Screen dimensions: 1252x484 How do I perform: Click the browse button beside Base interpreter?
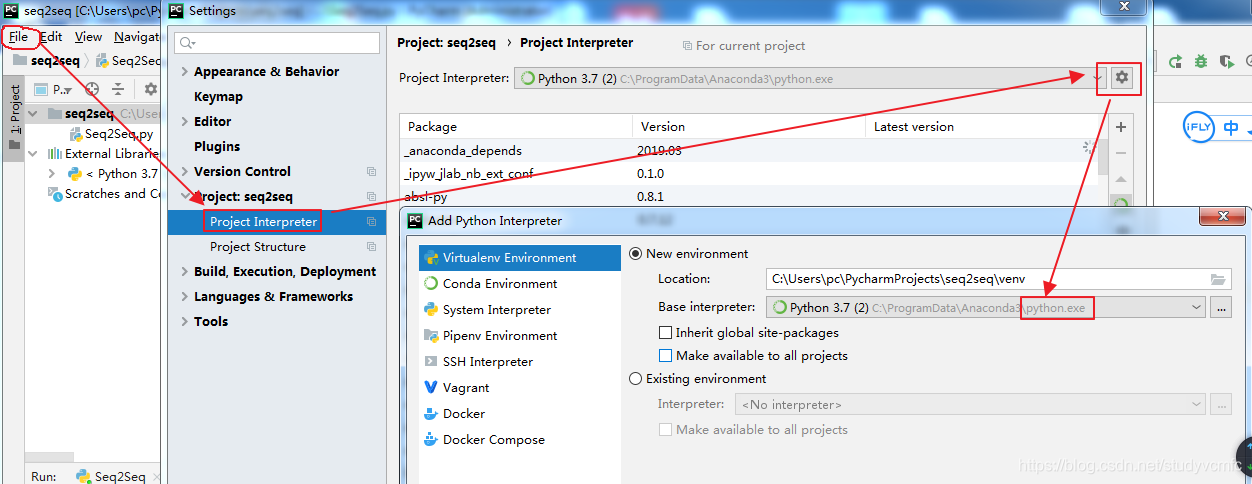coord(1221,308)
